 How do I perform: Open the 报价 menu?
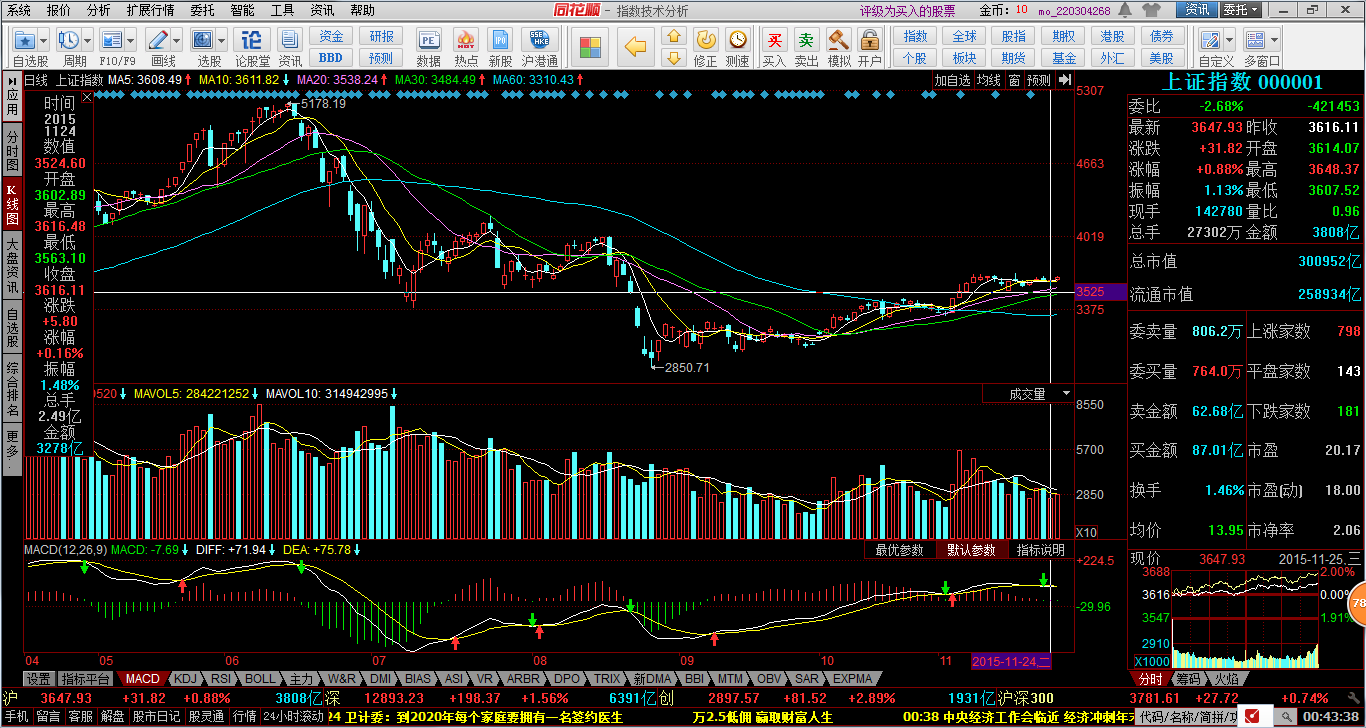pos(59,10)
